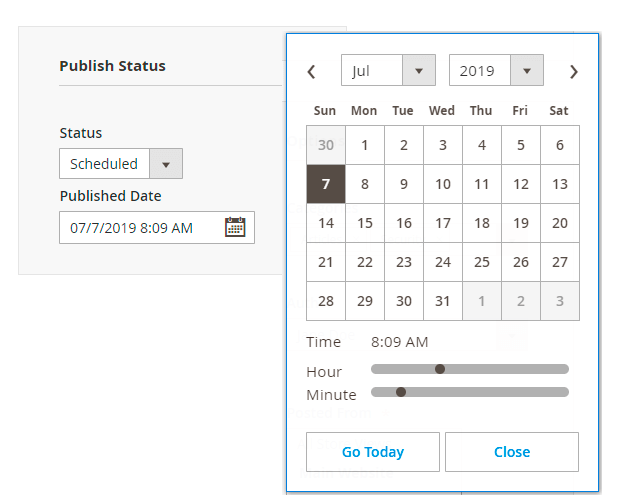Screen dimensions: 635x500
Task: Select July 27 in the calendar
Action: 560,262
